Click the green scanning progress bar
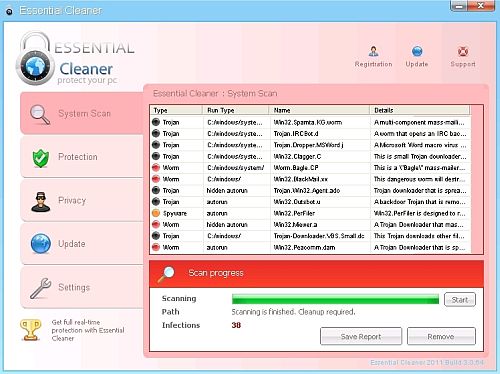Viewport: 500px width, 374px height. click(335, 299)
